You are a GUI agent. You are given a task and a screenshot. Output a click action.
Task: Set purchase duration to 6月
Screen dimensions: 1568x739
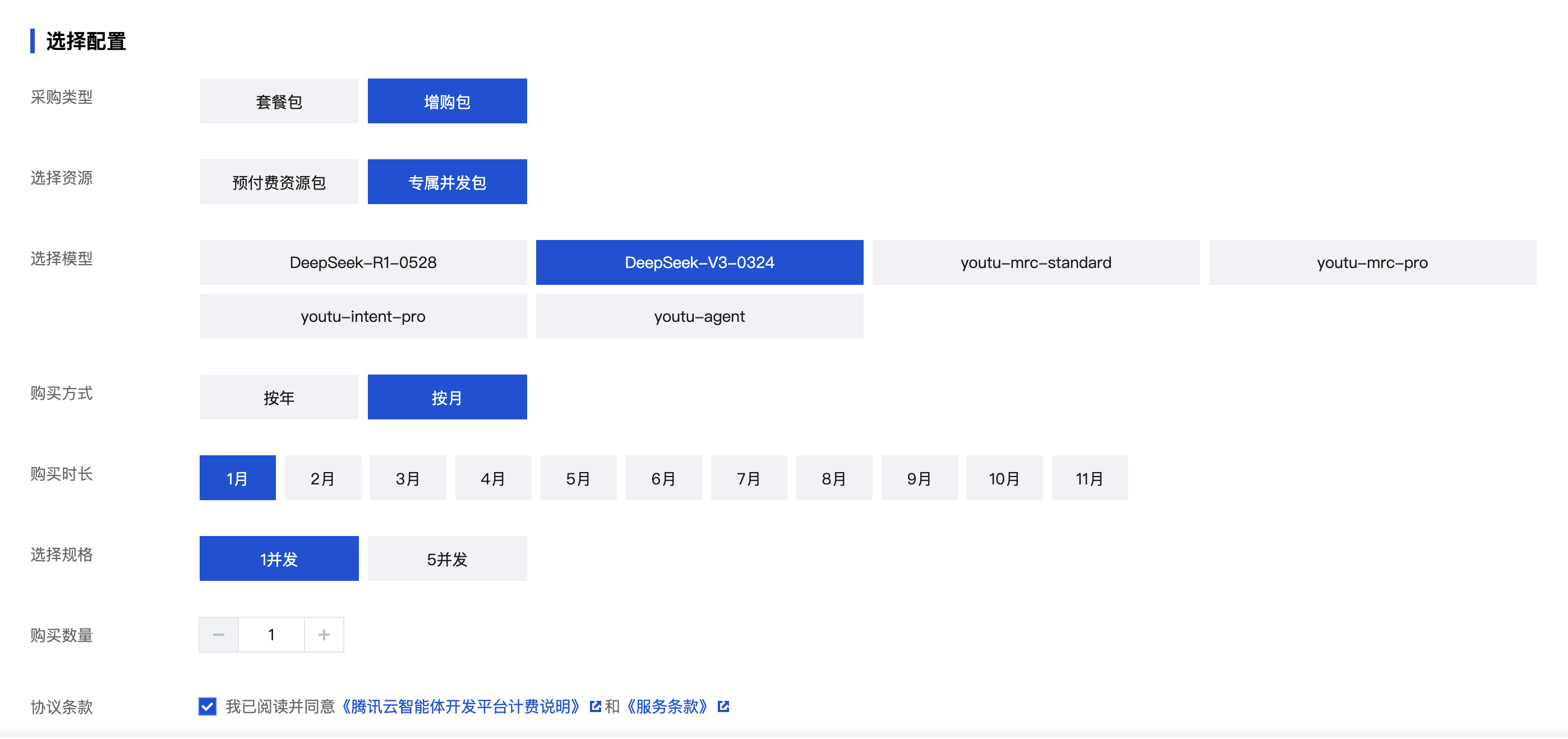coord(663,478)
